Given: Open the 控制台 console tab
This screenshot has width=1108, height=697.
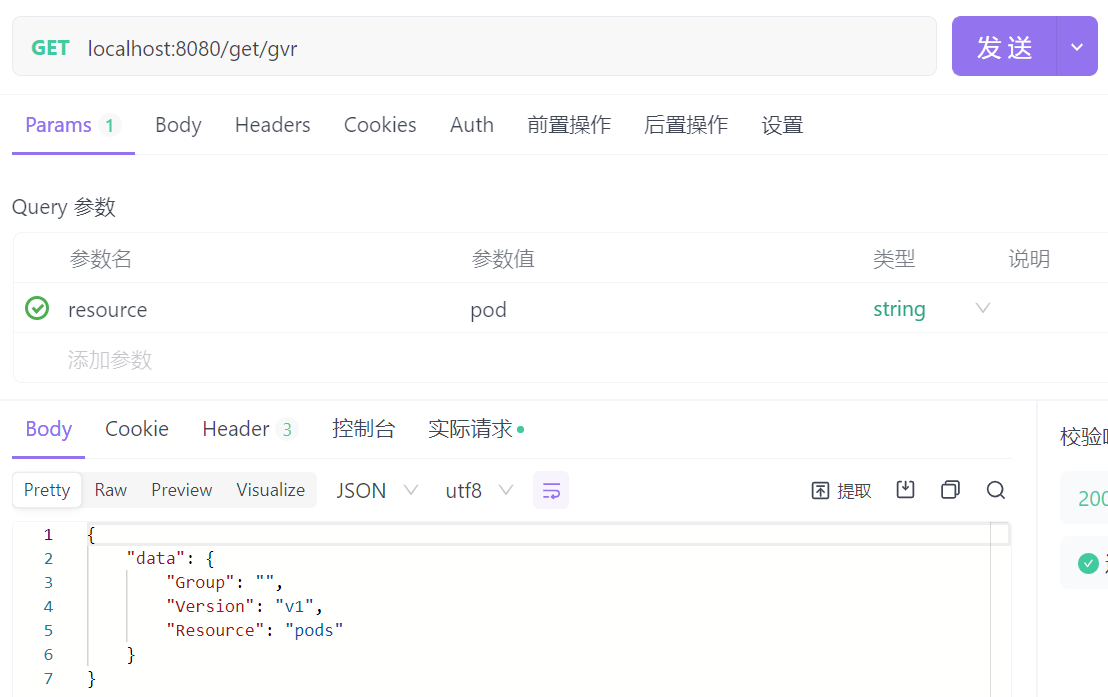Looking at the screenshot, I should click(363, 429).
